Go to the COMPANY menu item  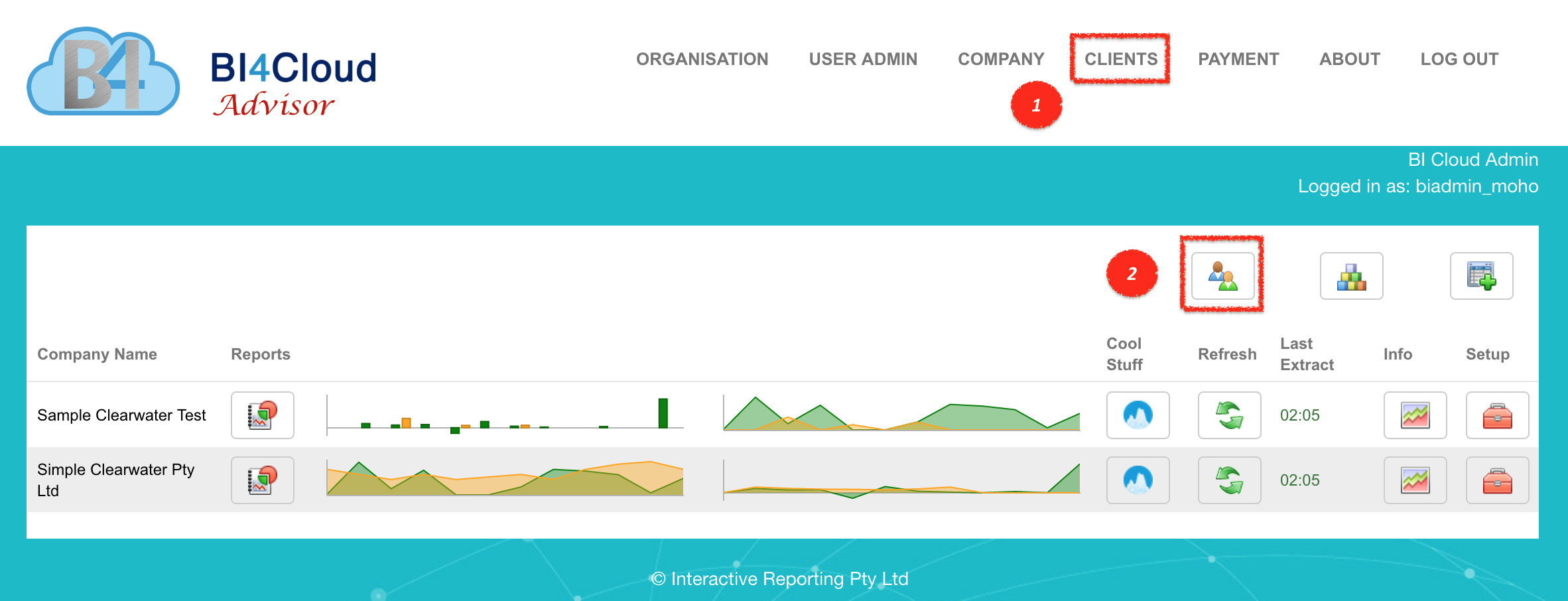coord(1001,59)
